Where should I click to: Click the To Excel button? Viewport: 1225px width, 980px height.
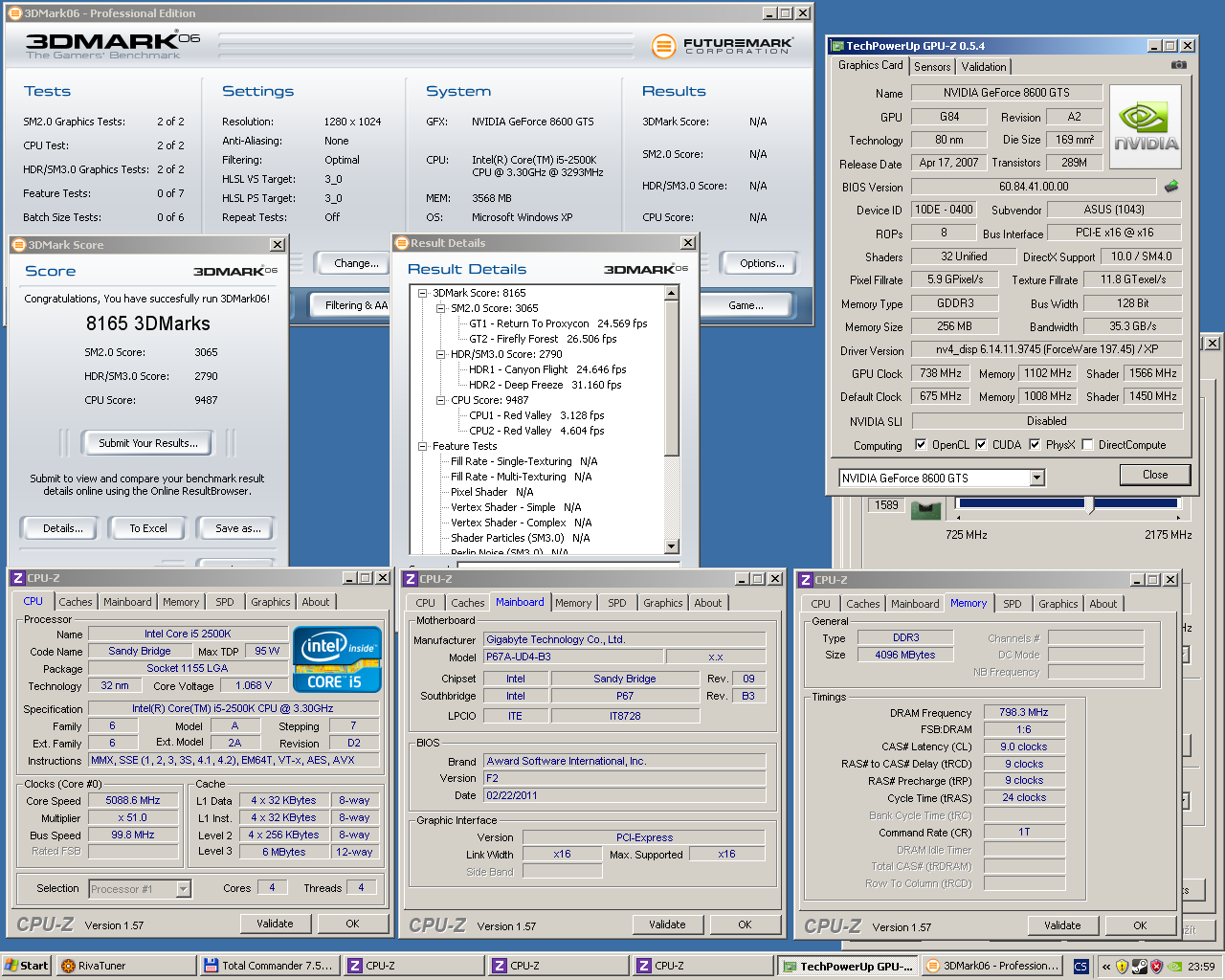coord(148,528)
